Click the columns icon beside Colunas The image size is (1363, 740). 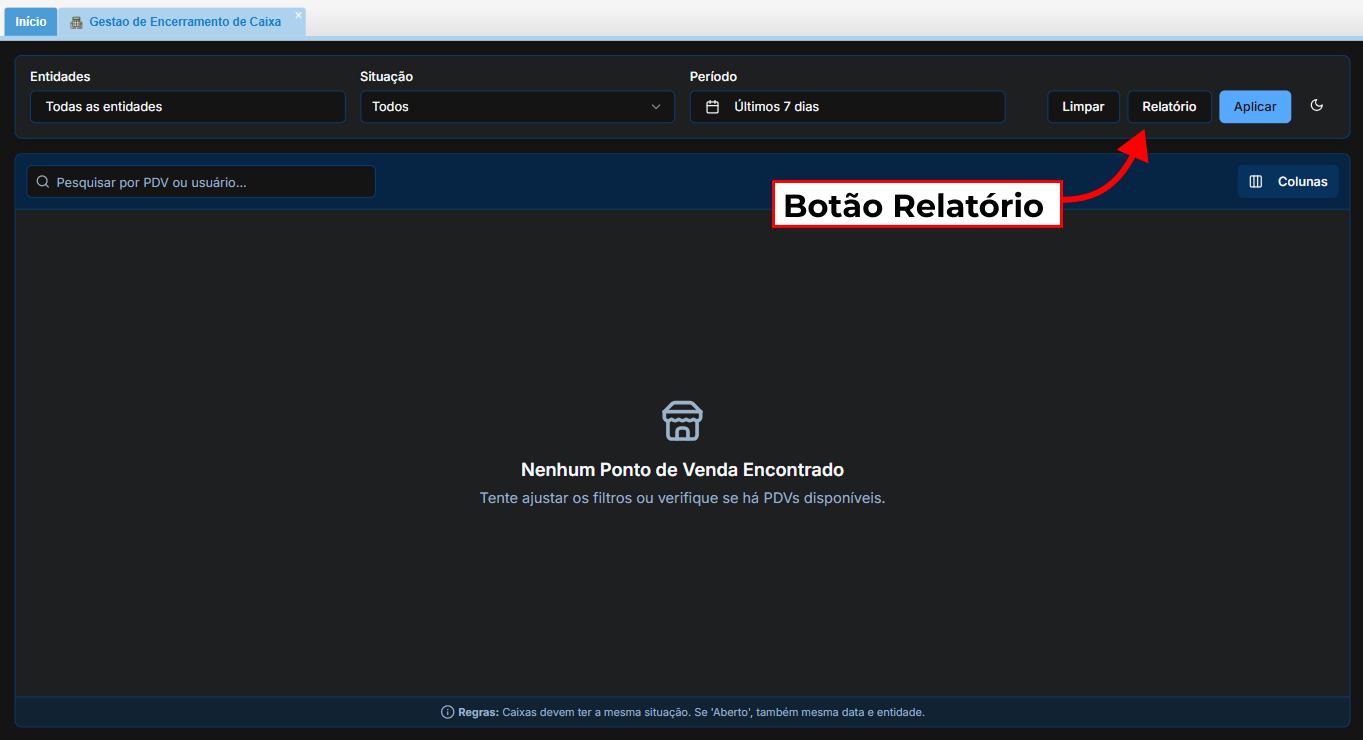click(x=1256, y=182)
